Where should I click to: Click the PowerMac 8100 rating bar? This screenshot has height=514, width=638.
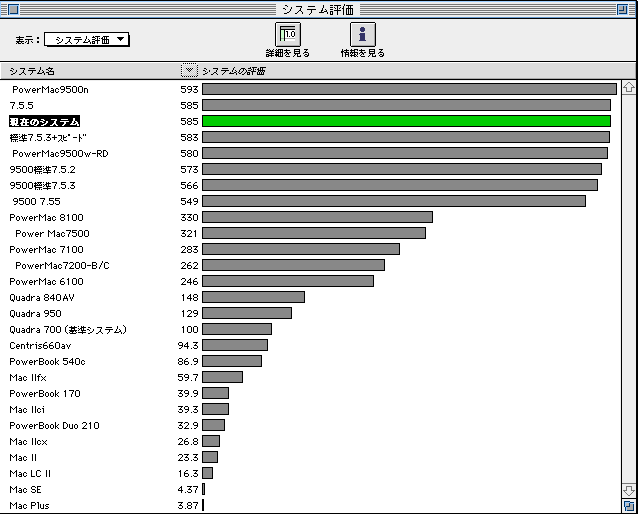click(317, 217)
